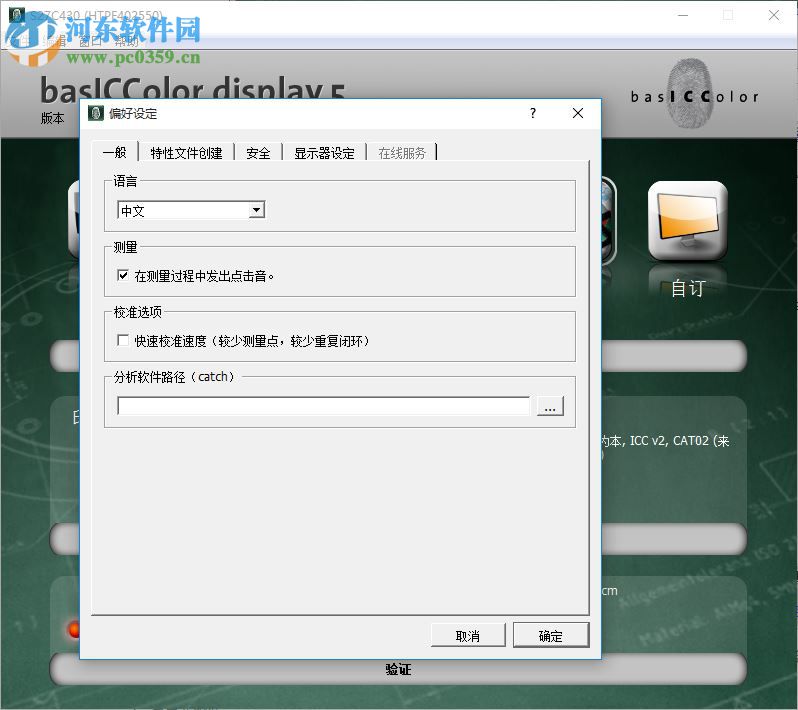Enable 快速校准速度 checkbox

[x=123, y=340]
